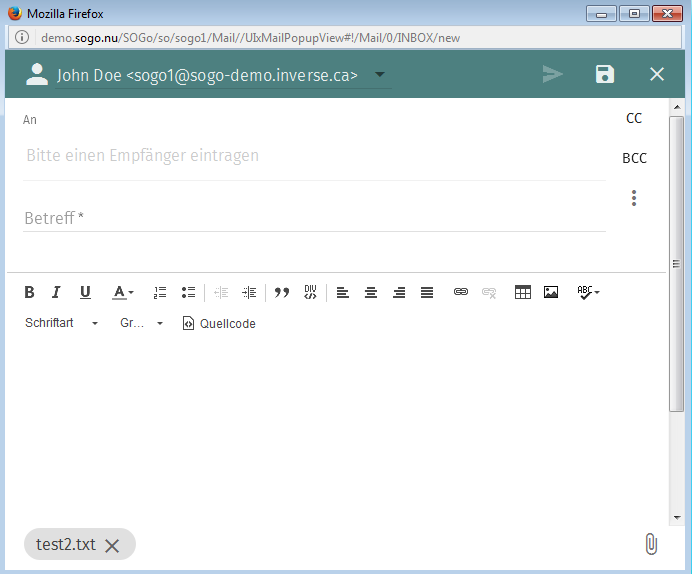Switch to Quellcode source view
Viewport: 692px width, 574px height.
pyautogui.click(x=219, y=323)
